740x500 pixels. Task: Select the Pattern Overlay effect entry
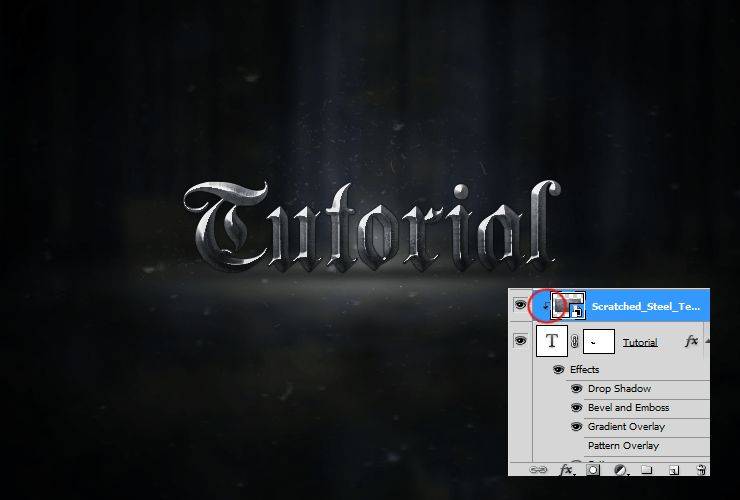tap(623, 446)
